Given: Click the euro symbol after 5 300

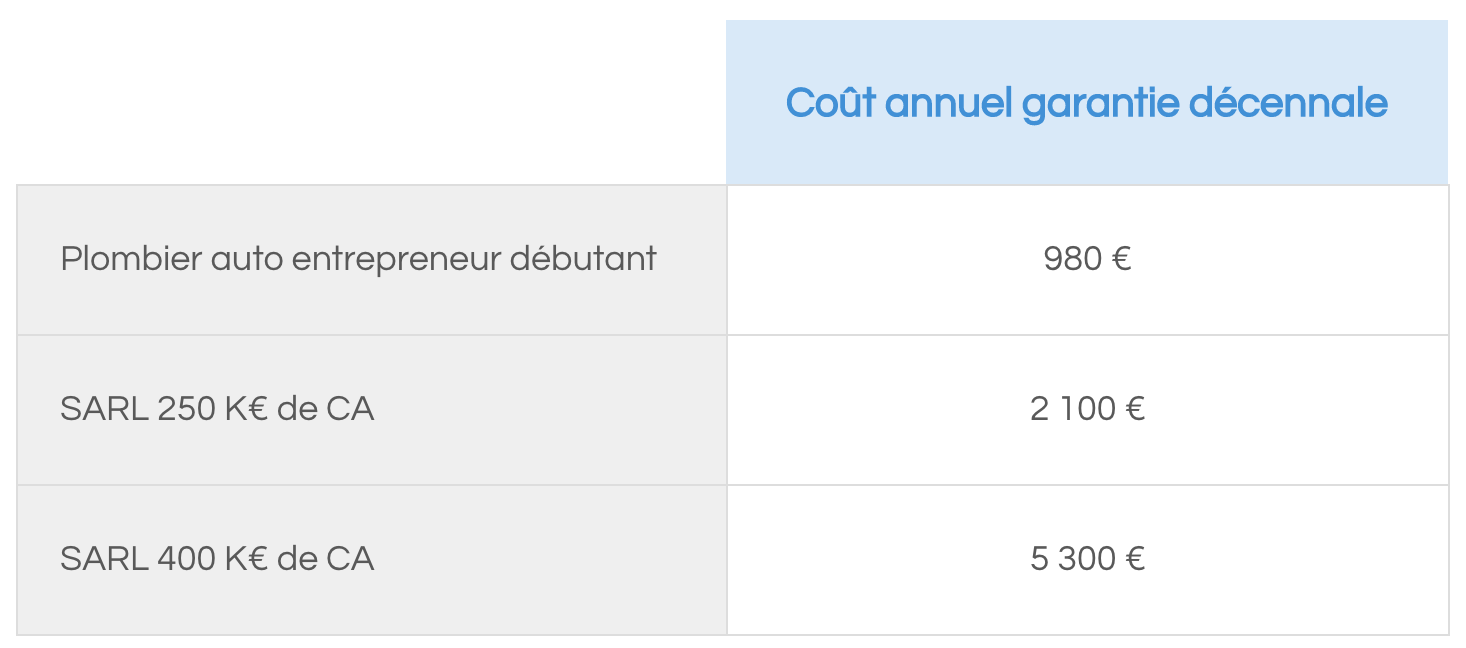Looking at the screenshot, I should [x=1134, y=560].
